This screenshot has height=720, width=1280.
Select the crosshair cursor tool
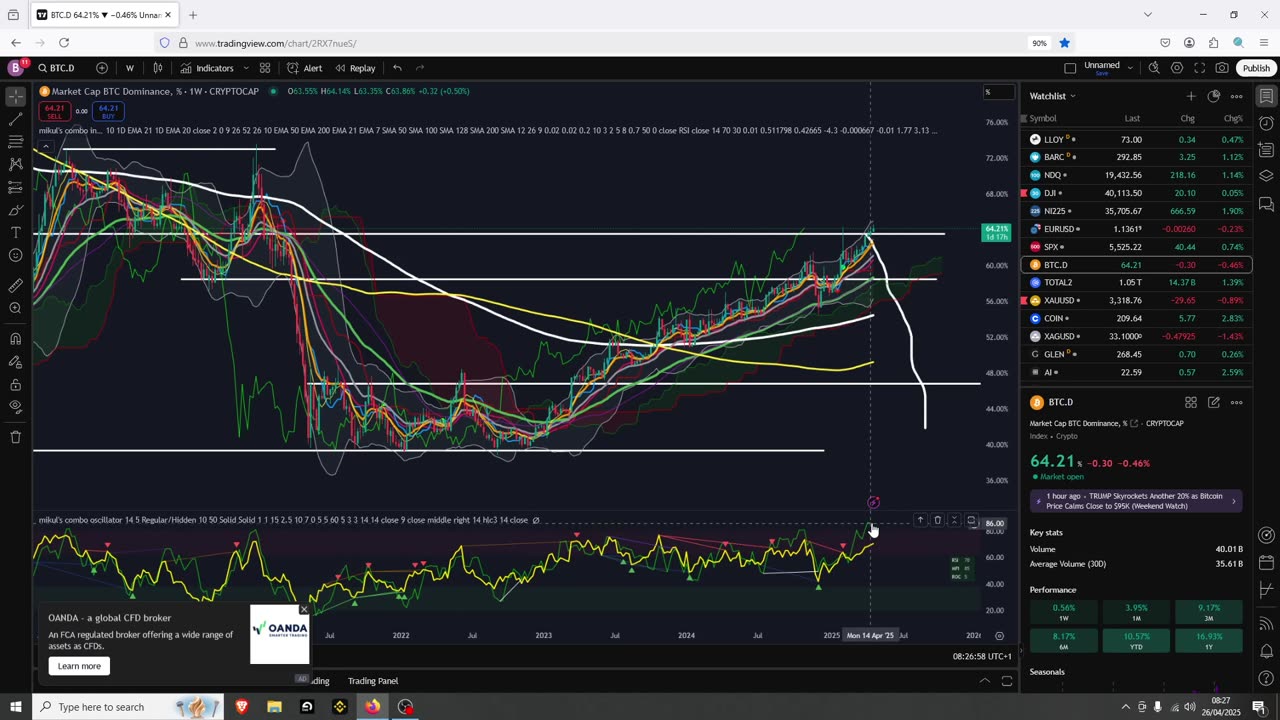tap(16, 97)
